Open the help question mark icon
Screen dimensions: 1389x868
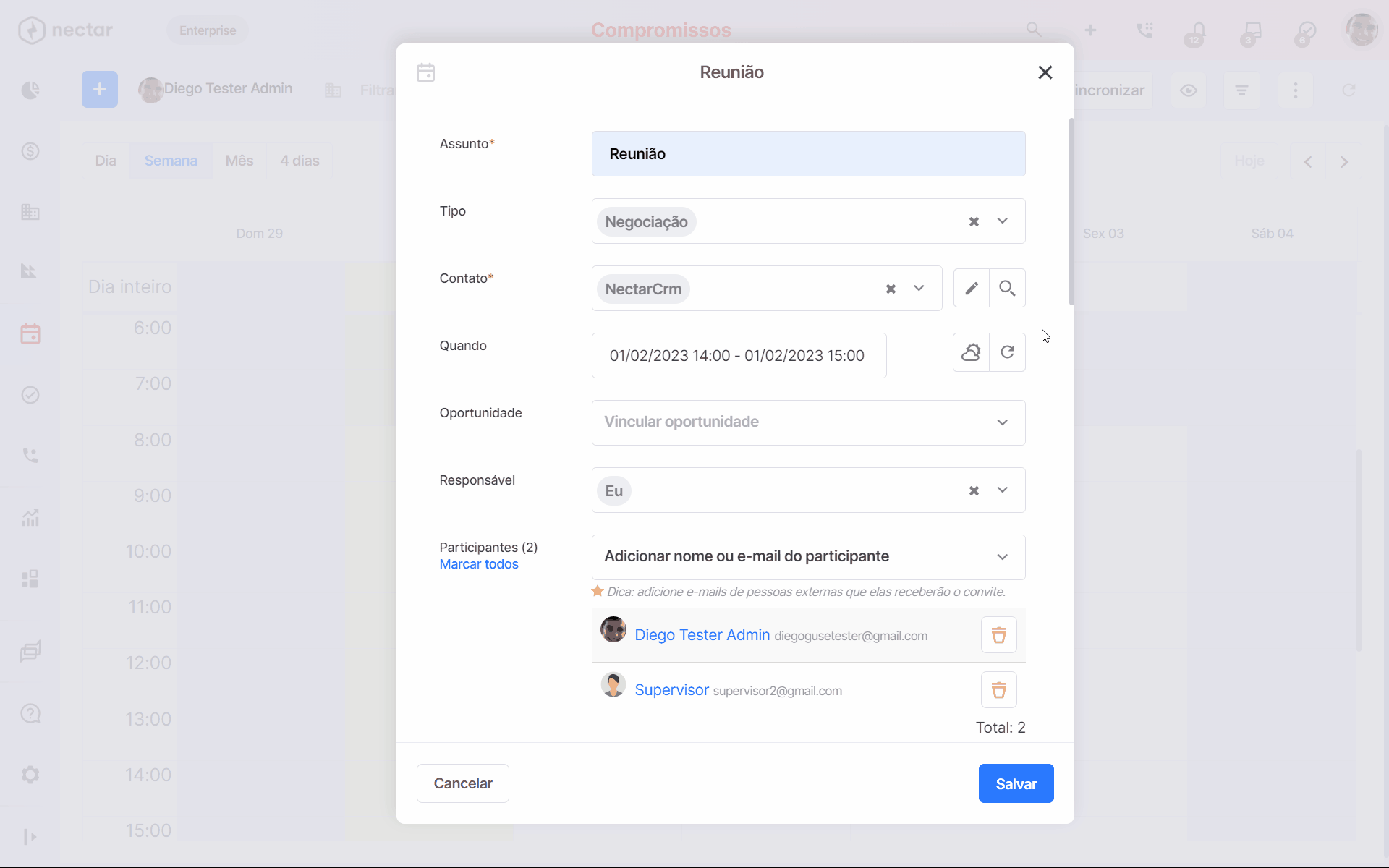pos(30,713)
